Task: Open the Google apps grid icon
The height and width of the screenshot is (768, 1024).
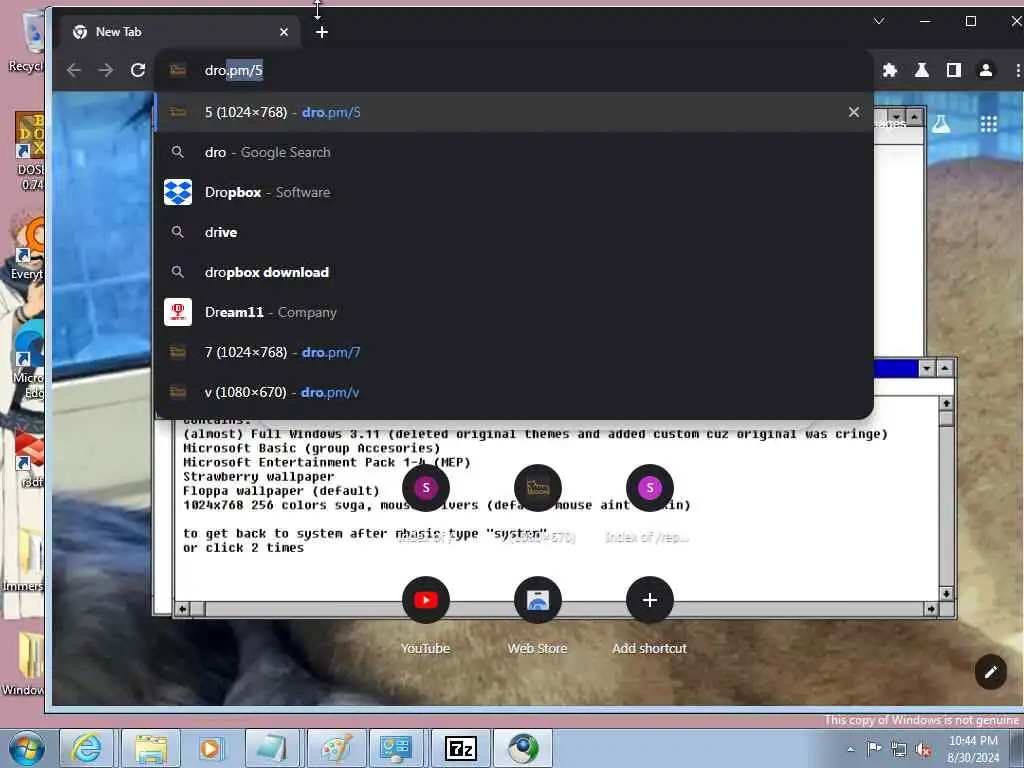Action: 989,124
